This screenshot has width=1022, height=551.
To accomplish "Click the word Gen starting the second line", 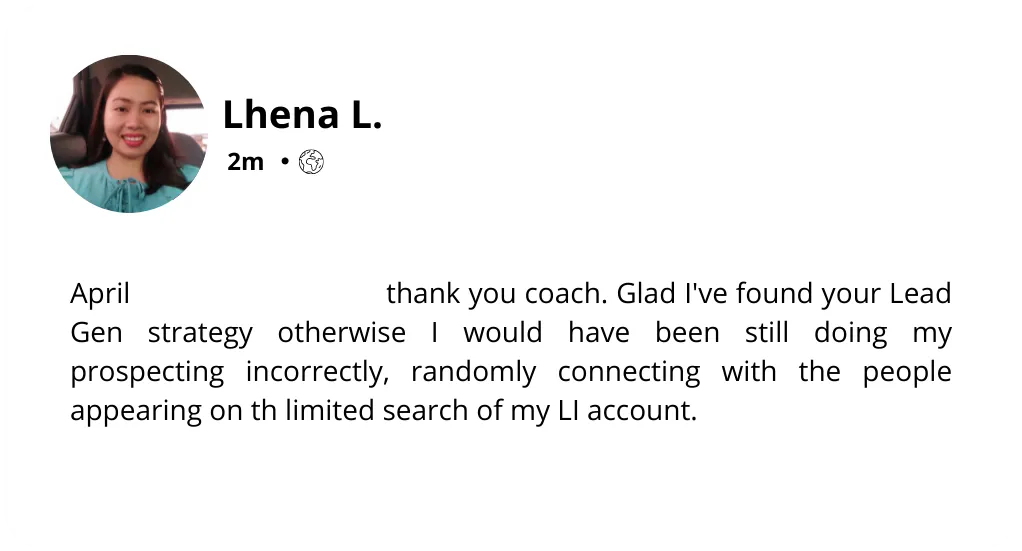I will point(96,333).
